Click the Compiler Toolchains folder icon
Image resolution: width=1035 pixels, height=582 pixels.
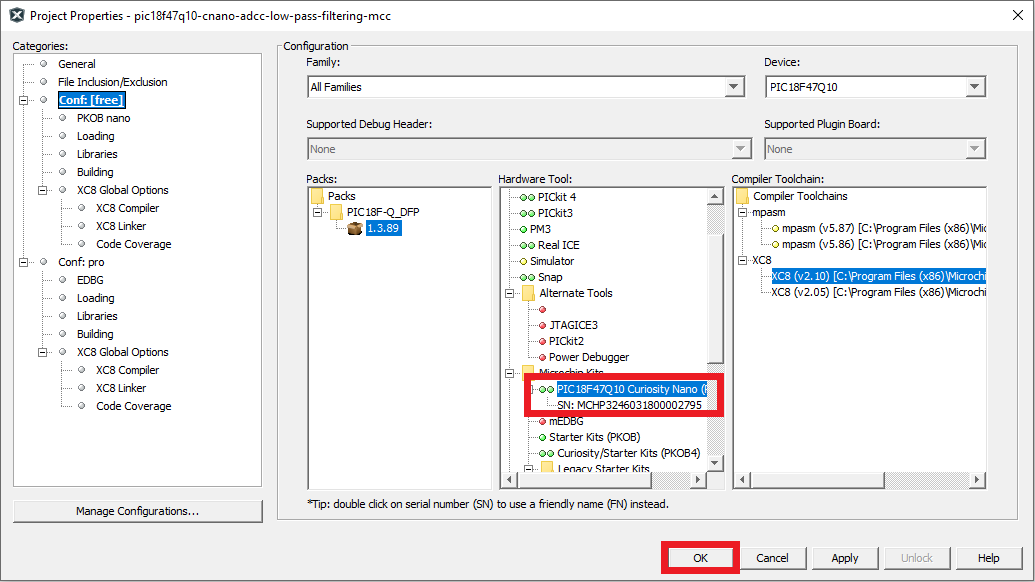[743, 196]
